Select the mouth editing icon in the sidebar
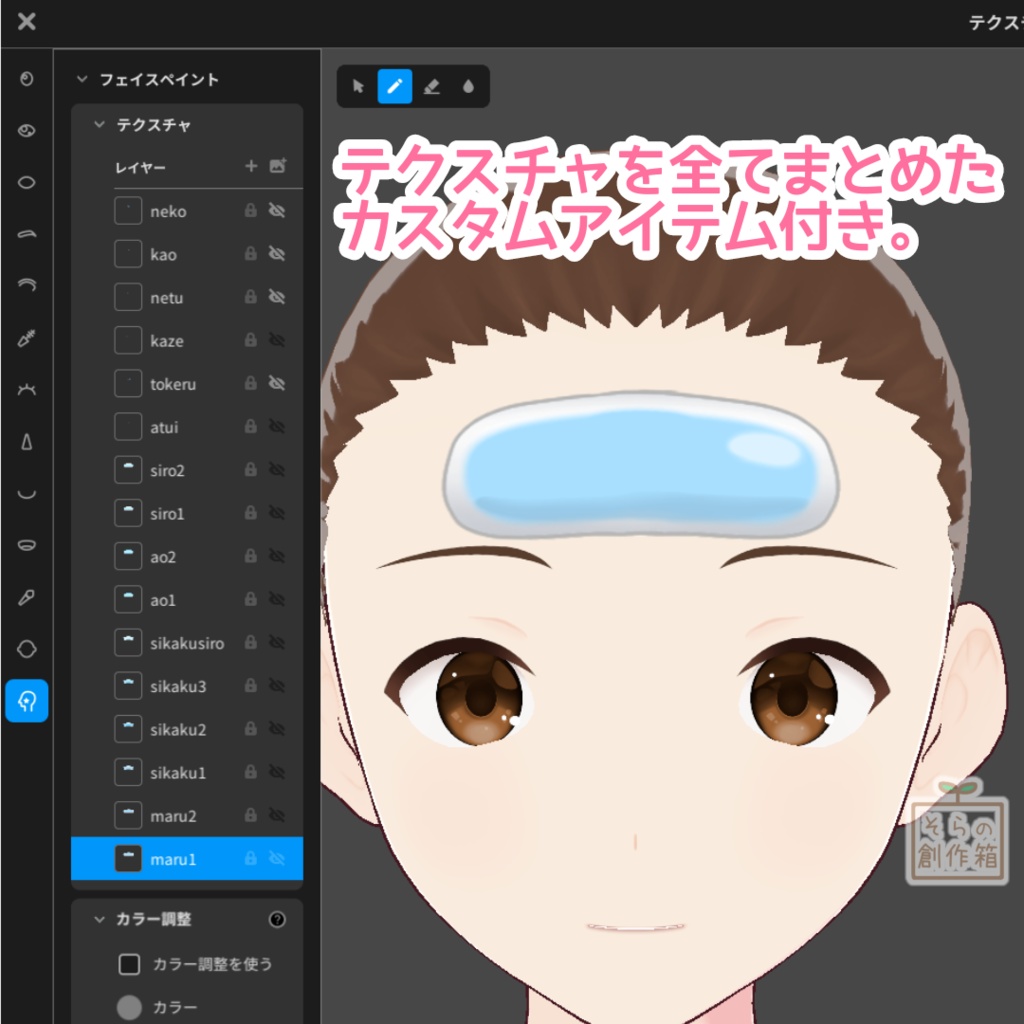The image size is (1024, 1024). [x=25, y=545]
